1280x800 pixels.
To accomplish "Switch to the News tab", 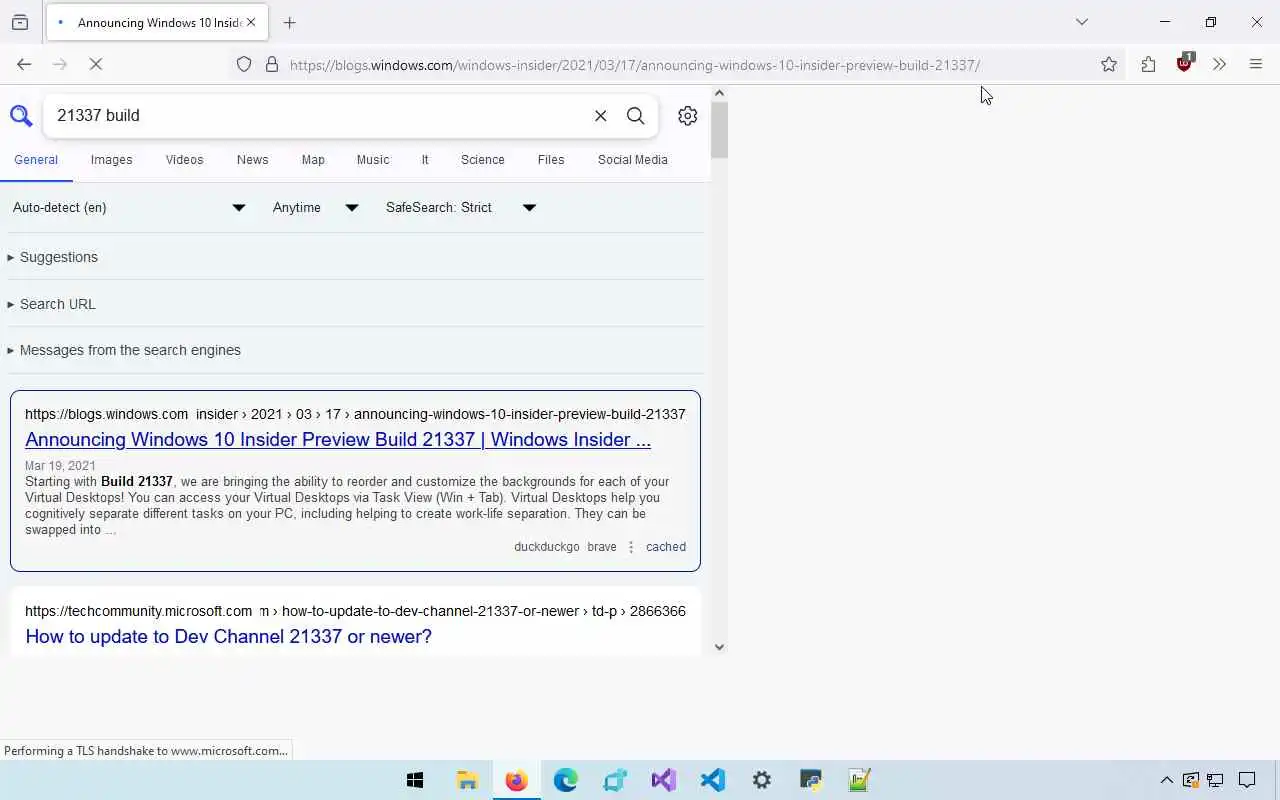I will (x=252, y=160).
